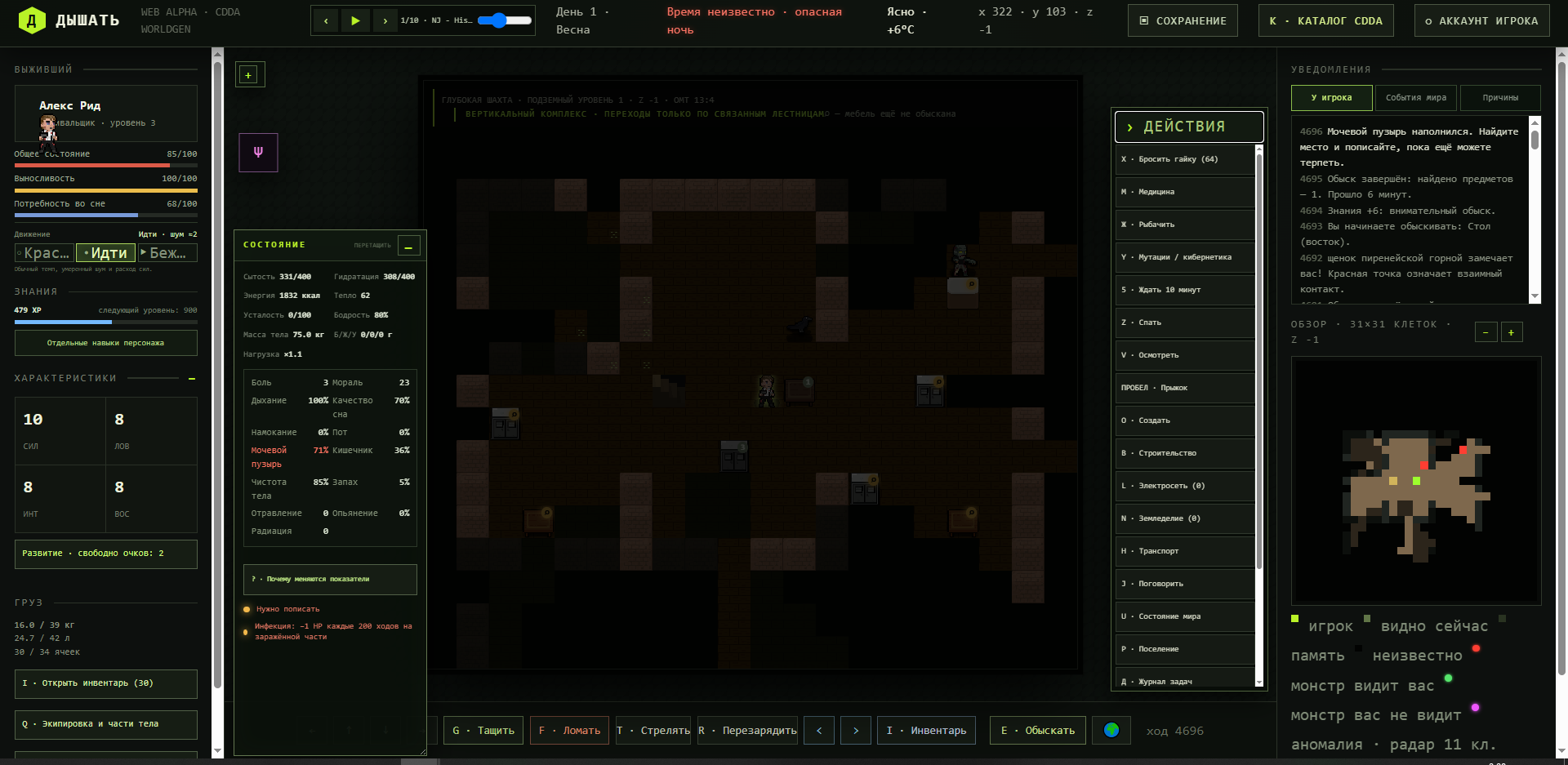1568x765 pixels.
Task: Click the Сохранение button
Action: click(1183, 20)
